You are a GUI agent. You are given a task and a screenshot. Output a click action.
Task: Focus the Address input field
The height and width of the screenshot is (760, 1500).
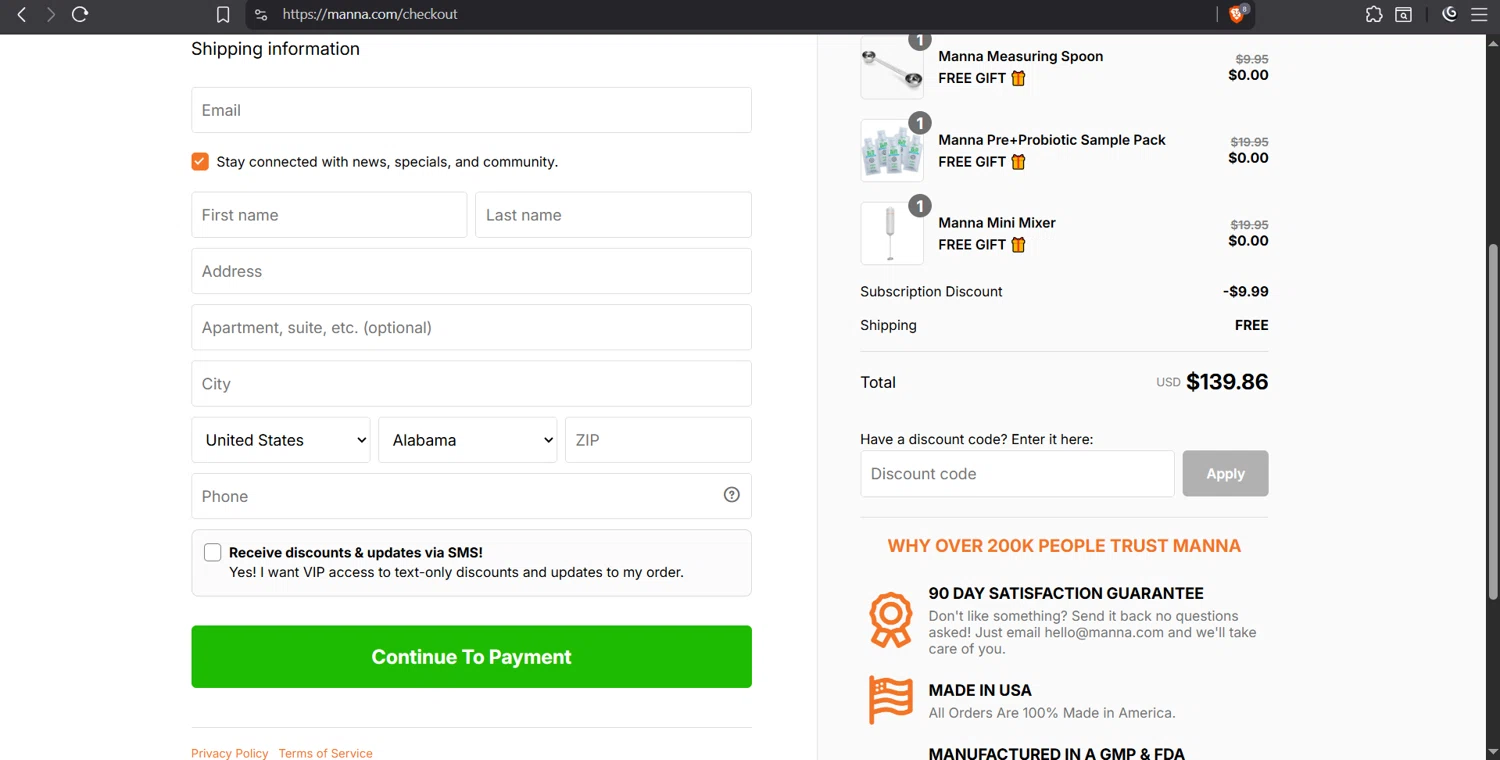coord(471,271)
